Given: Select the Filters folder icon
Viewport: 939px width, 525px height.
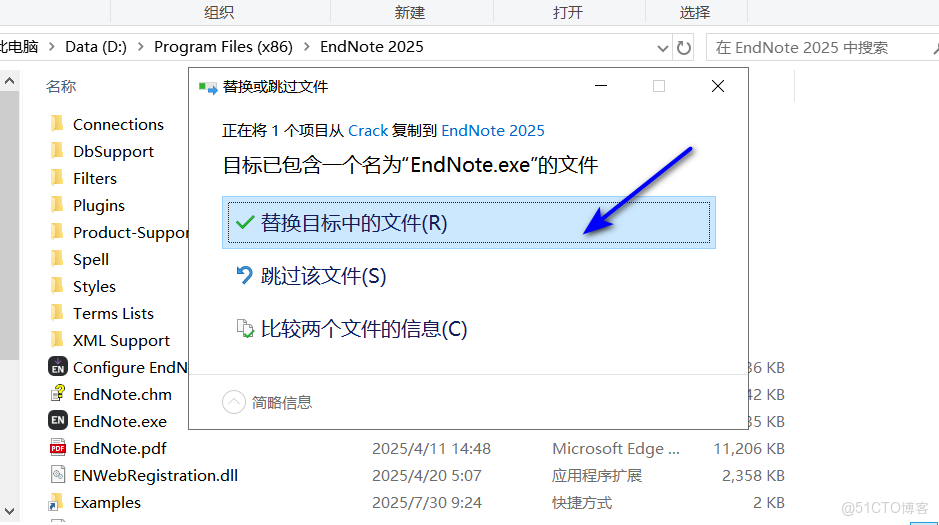Looking at the screenshot, I should pos(57,177).
